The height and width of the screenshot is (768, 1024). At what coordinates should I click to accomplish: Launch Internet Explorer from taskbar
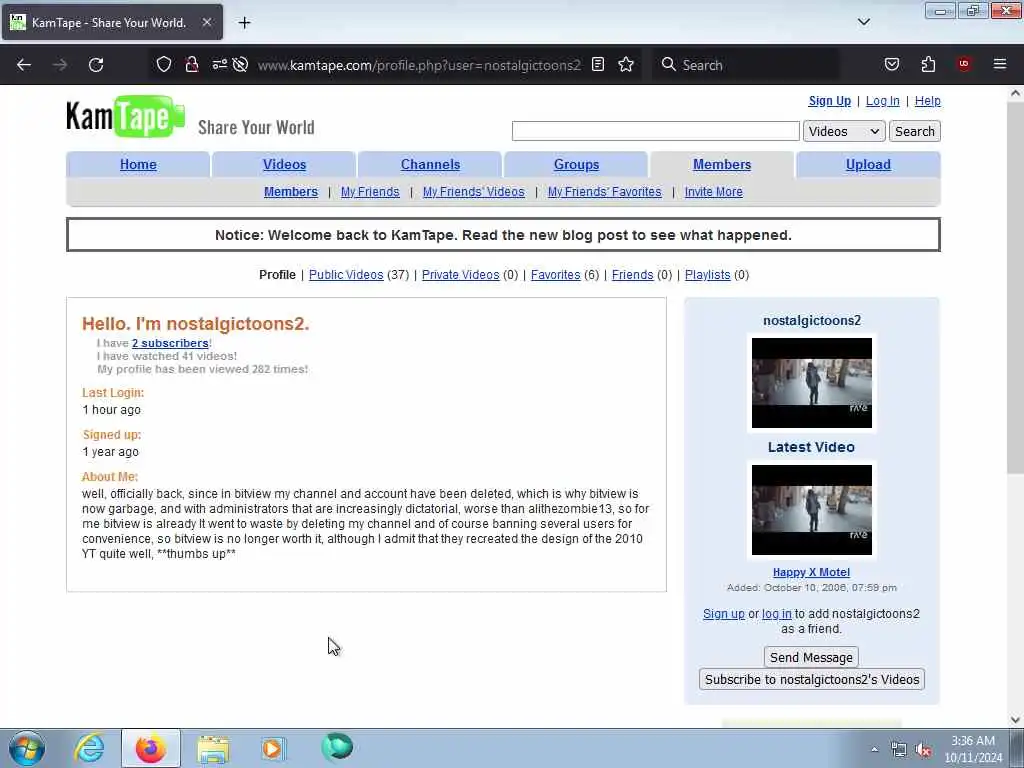coord(89,748)
